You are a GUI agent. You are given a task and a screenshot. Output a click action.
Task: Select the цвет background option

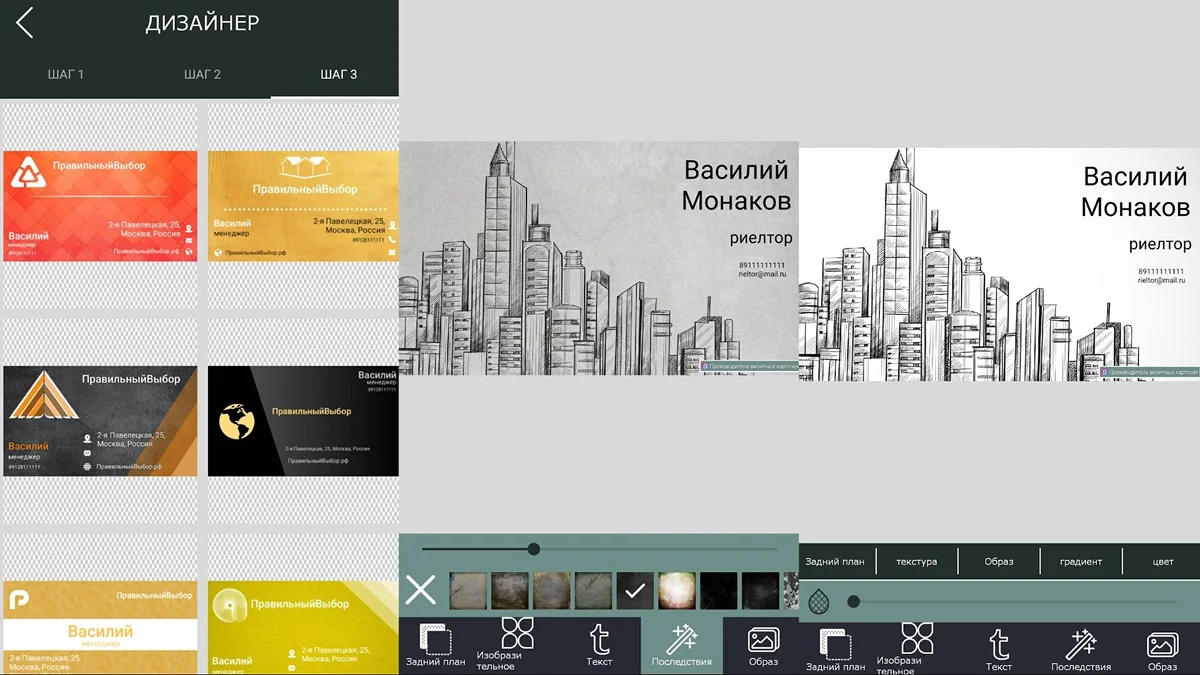1163,562
